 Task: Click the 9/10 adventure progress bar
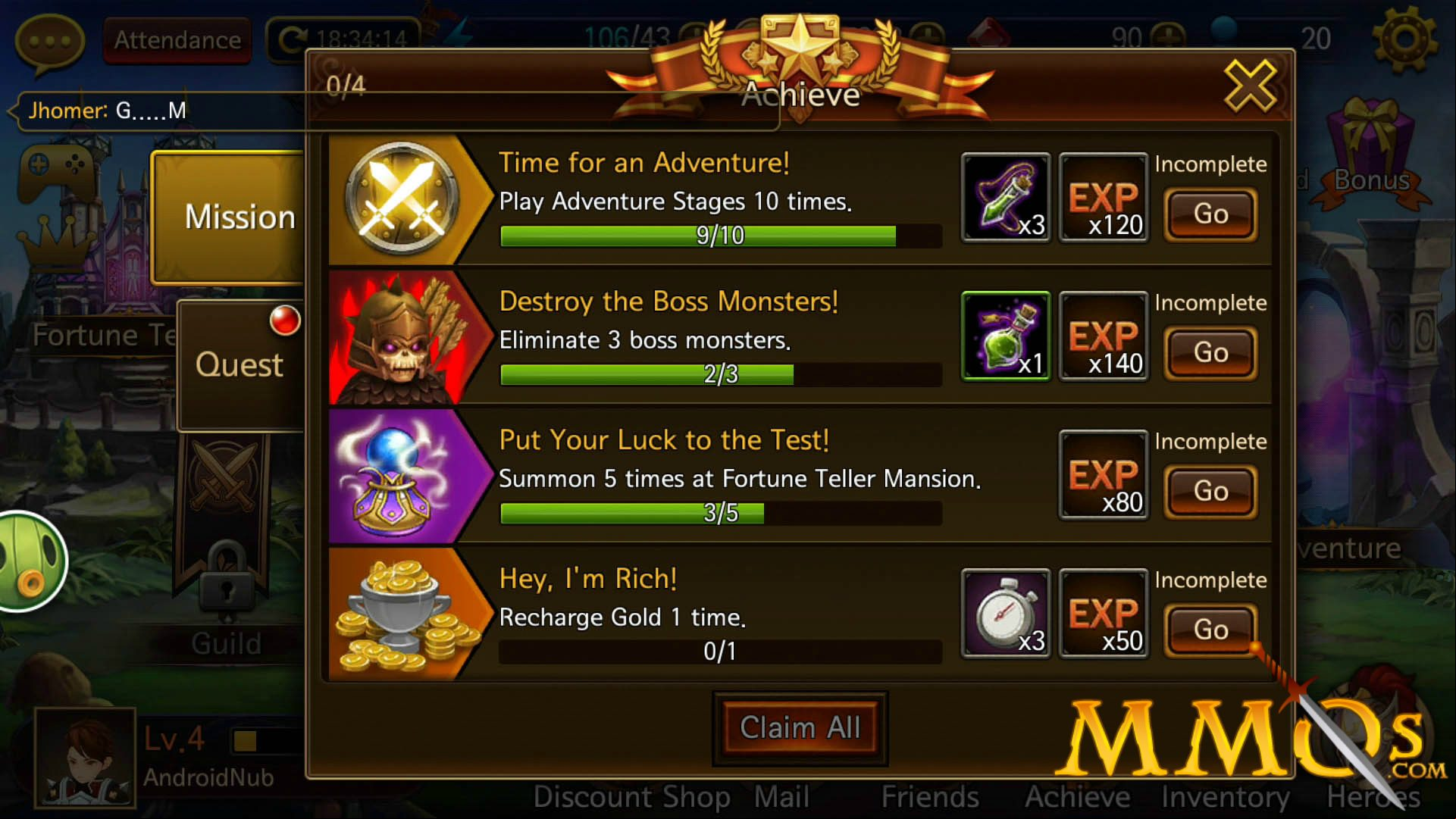[x=720, y=236]
